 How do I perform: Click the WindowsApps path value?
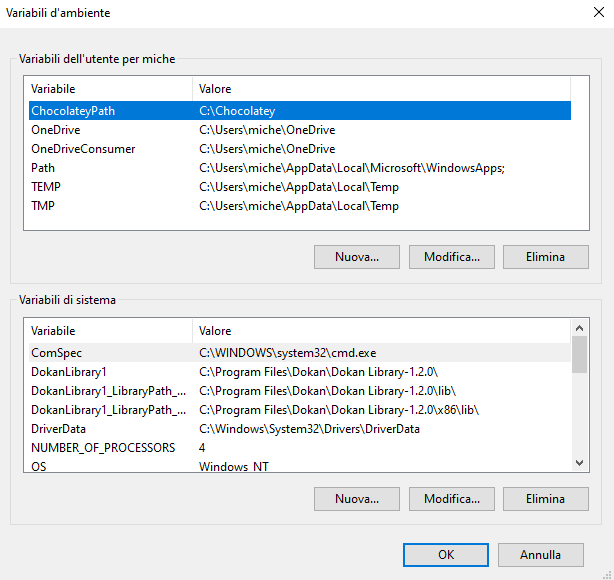click(352, 168)
